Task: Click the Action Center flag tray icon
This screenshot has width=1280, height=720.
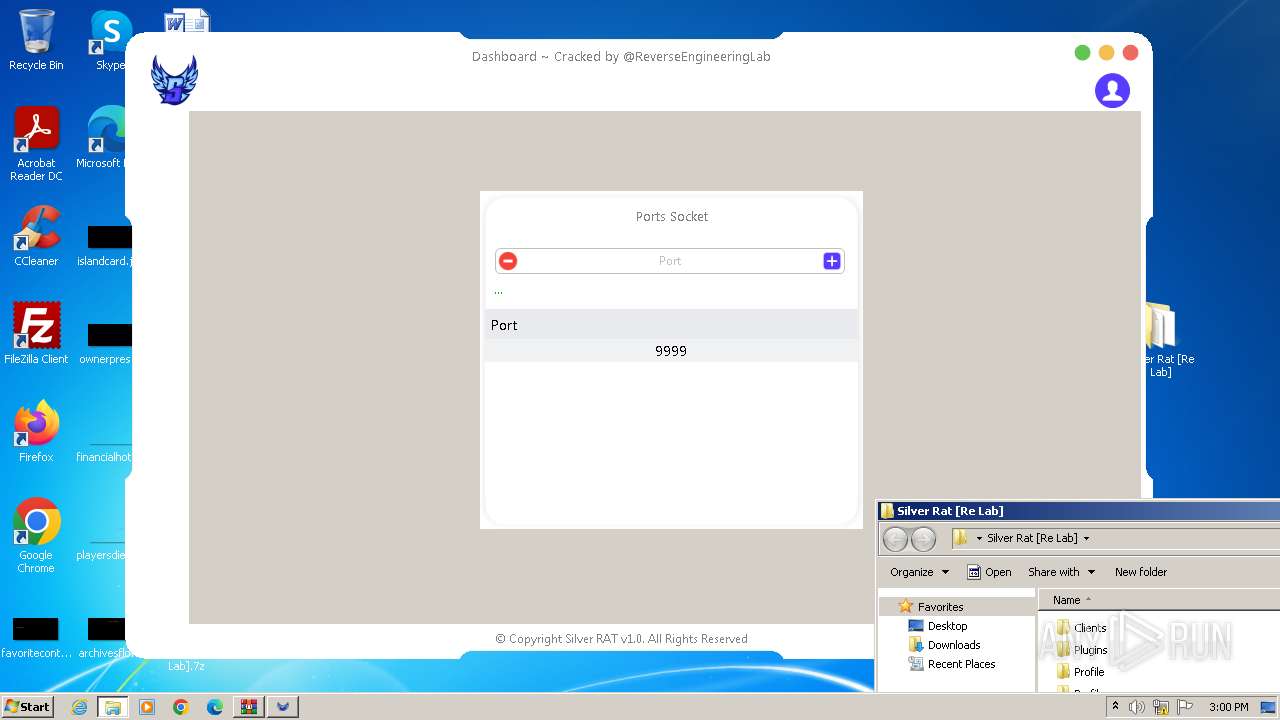Action: point(1185,707)
